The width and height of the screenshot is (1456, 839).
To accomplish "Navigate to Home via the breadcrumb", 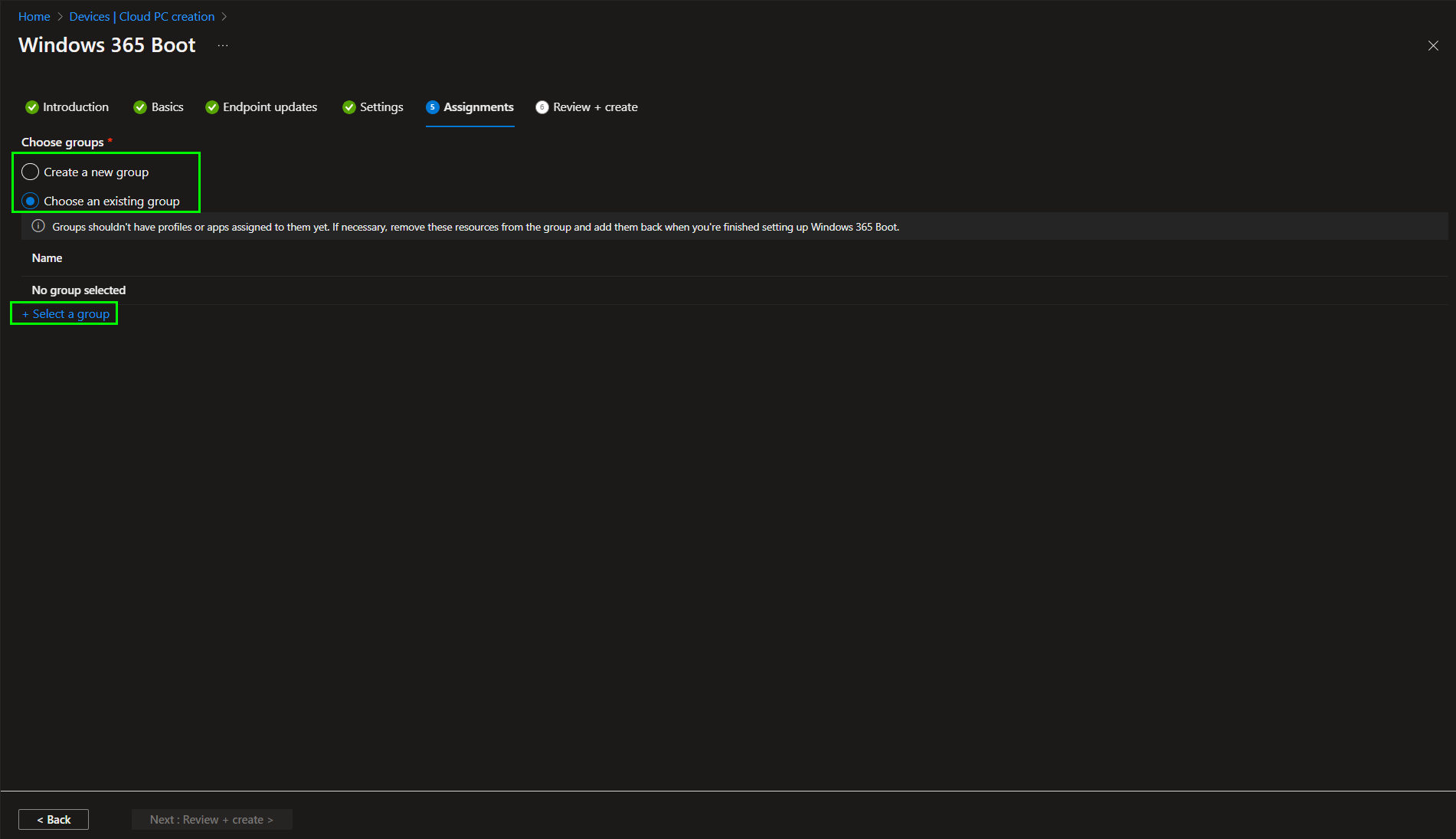I will (x=34, y=17).
